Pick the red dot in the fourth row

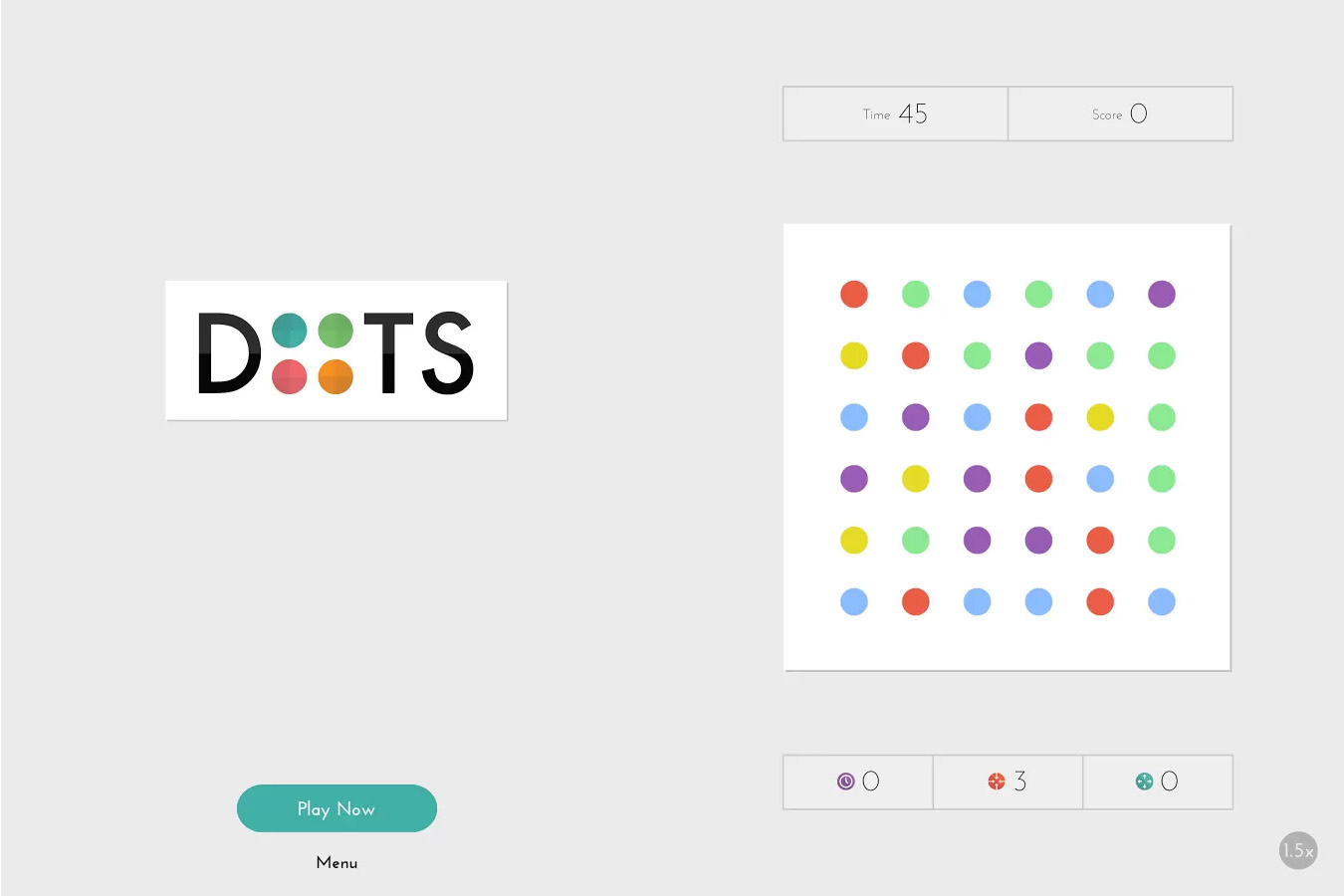(x=1038, y=479)
